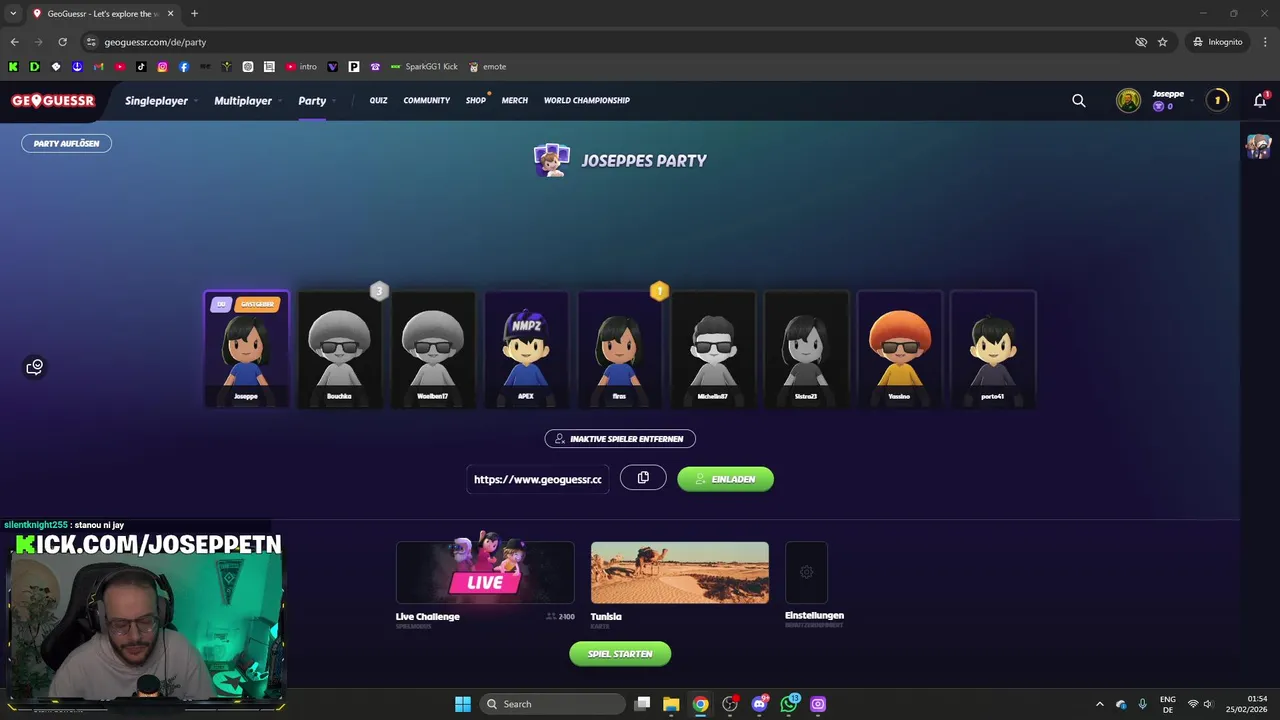
Task: Select the Bouchka player card
Action: (x=339, y=349)
